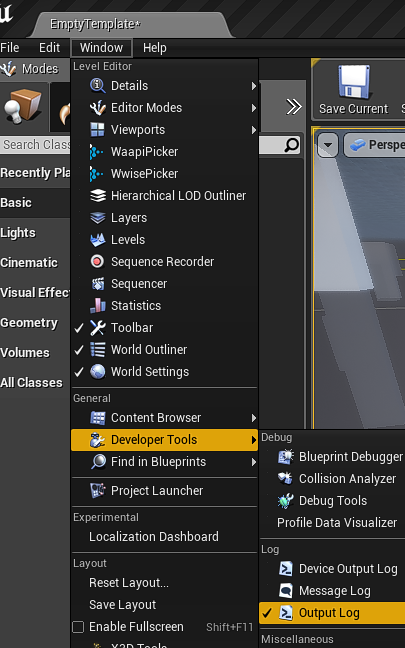
Task: Expand toolbar overflow double-chevron
Action: (x=294, y=107)
